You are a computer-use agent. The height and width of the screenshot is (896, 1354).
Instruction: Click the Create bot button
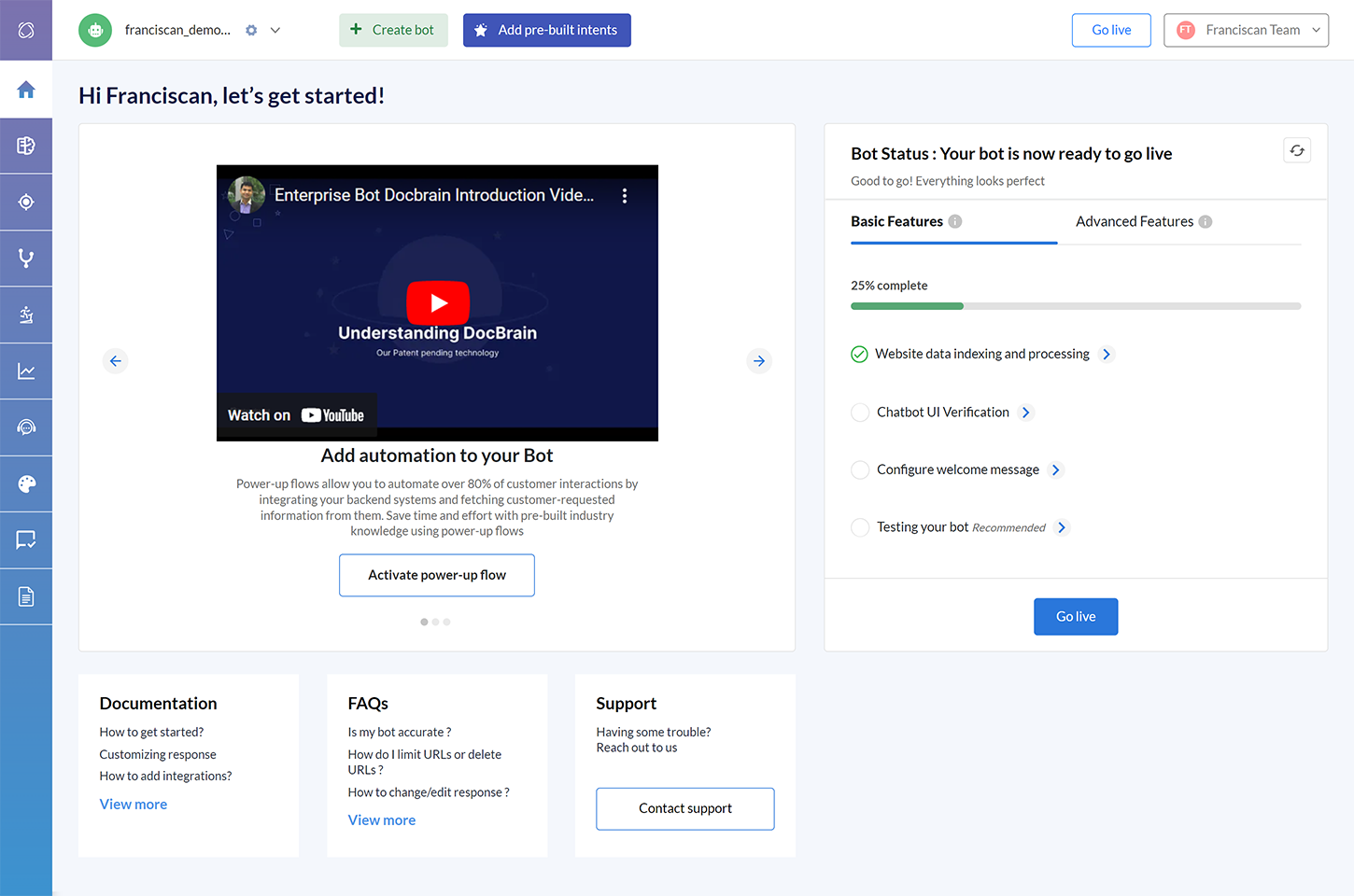pos(393,30)
